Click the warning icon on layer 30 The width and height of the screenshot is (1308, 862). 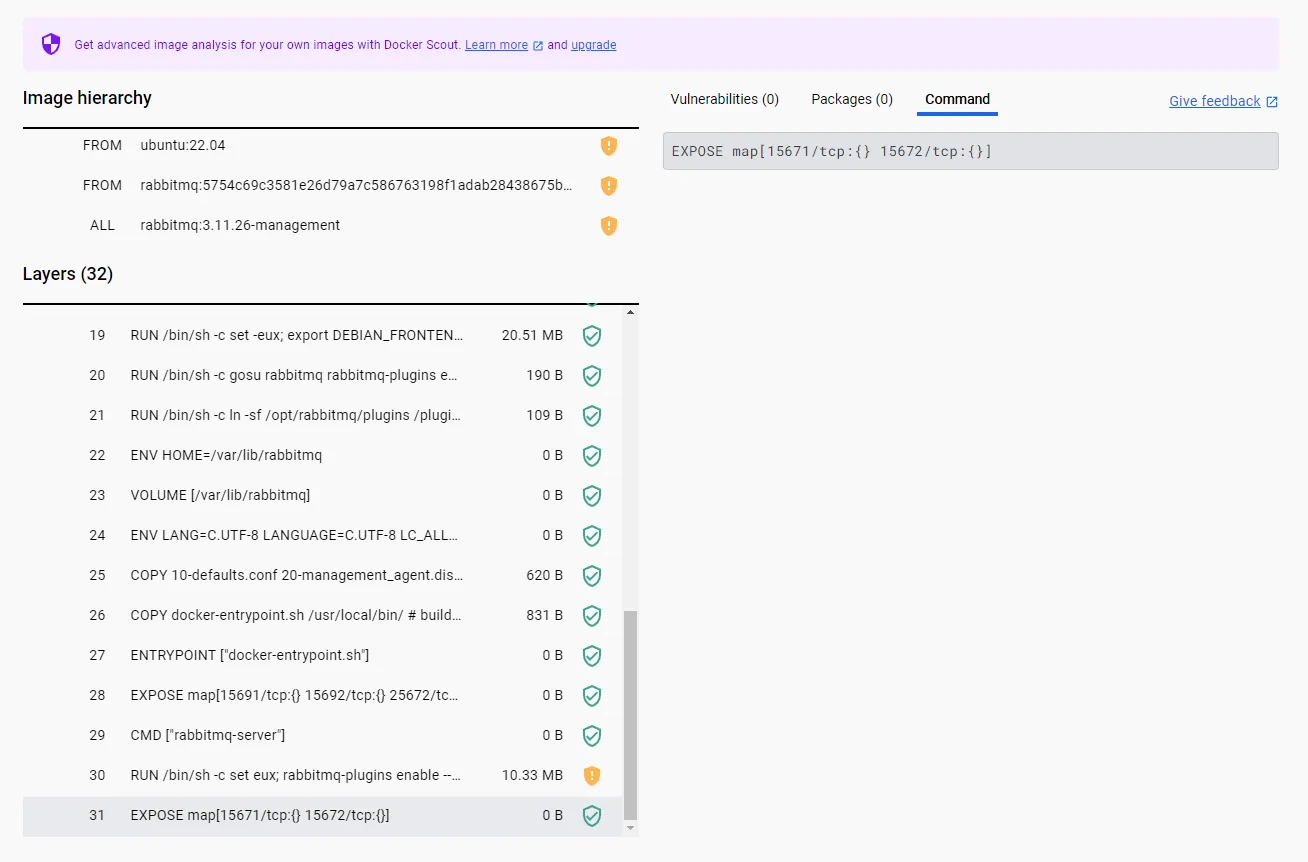click(x=591, y=775)
